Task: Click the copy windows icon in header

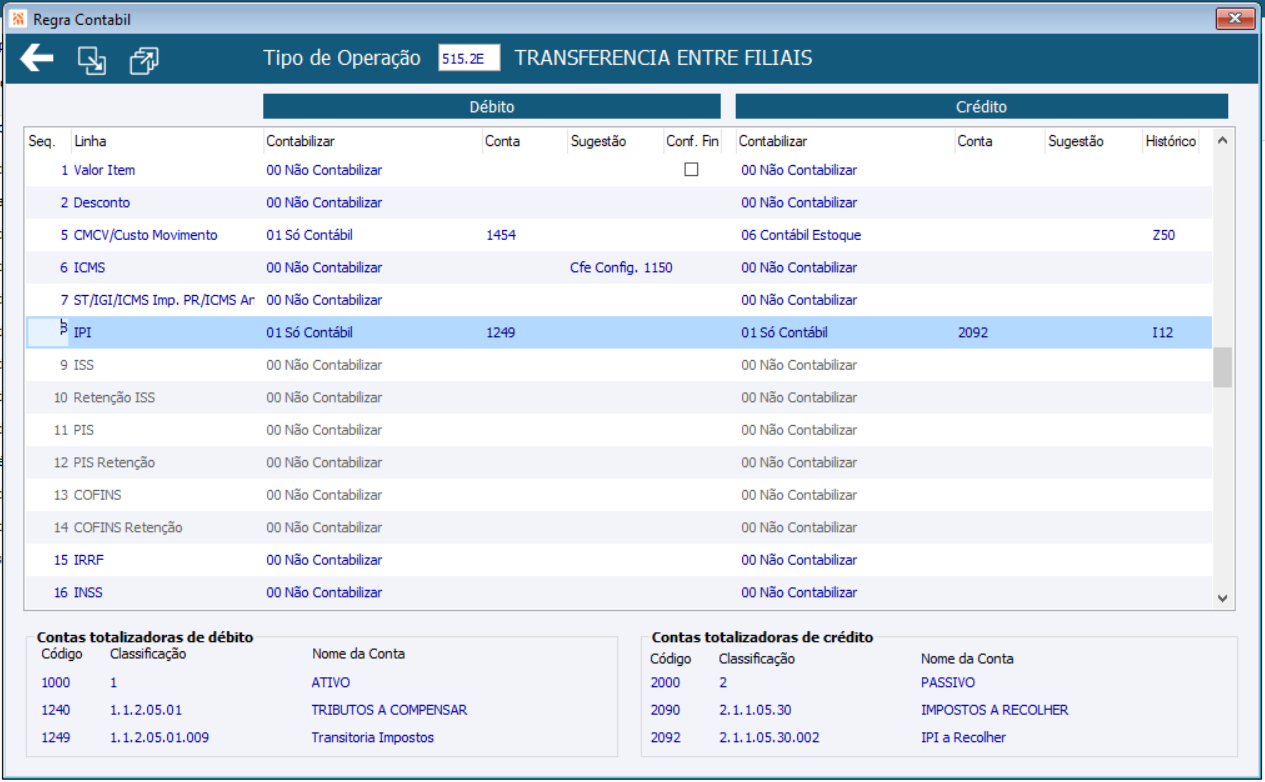Action: [144, 61]
